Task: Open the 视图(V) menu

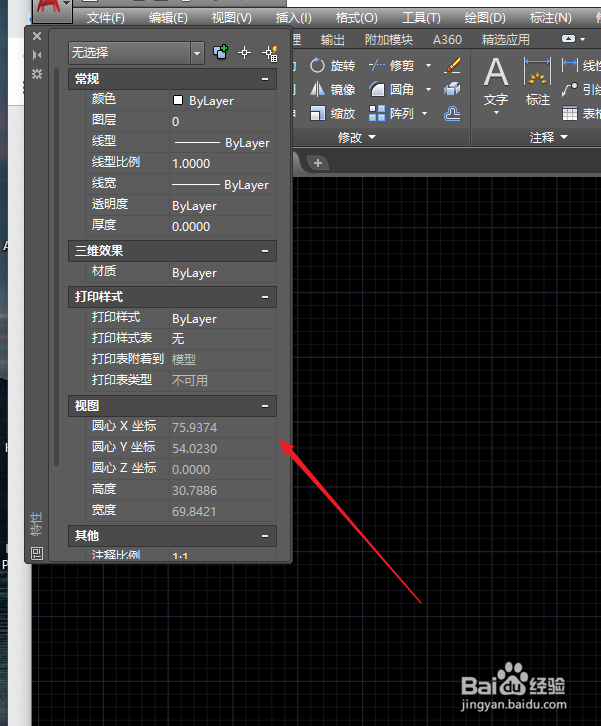Action: (x=232, y=18)
